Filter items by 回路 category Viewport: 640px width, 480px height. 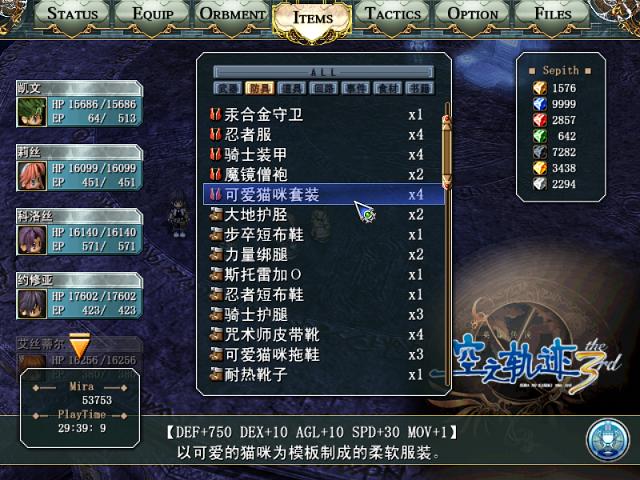pyautogui.click(x=323, y=88)
